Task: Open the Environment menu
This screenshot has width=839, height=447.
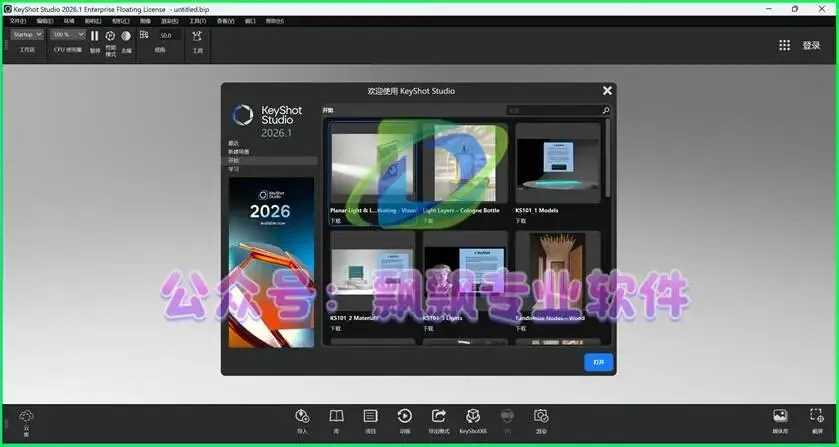Action: coord(70,21)
